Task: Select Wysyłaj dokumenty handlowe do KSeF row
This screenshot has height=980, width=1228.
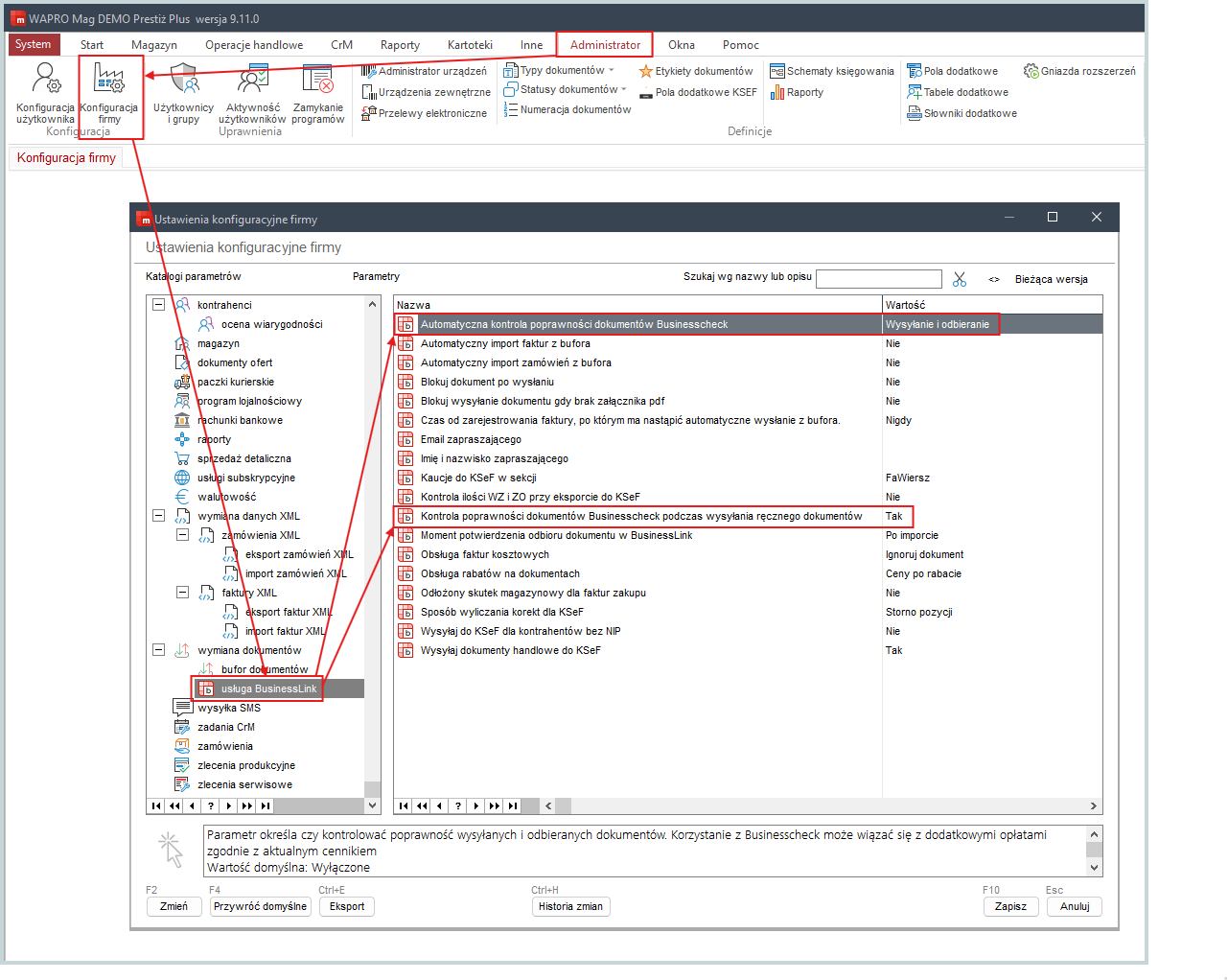Action: tap(748, 650)
